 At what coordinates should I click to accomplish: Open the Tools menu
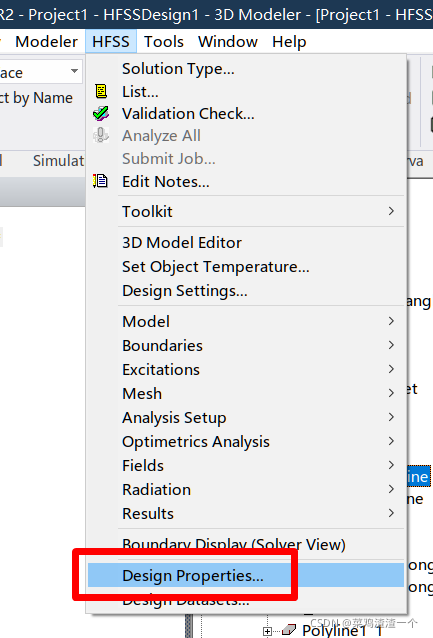[x=164, y=42]
